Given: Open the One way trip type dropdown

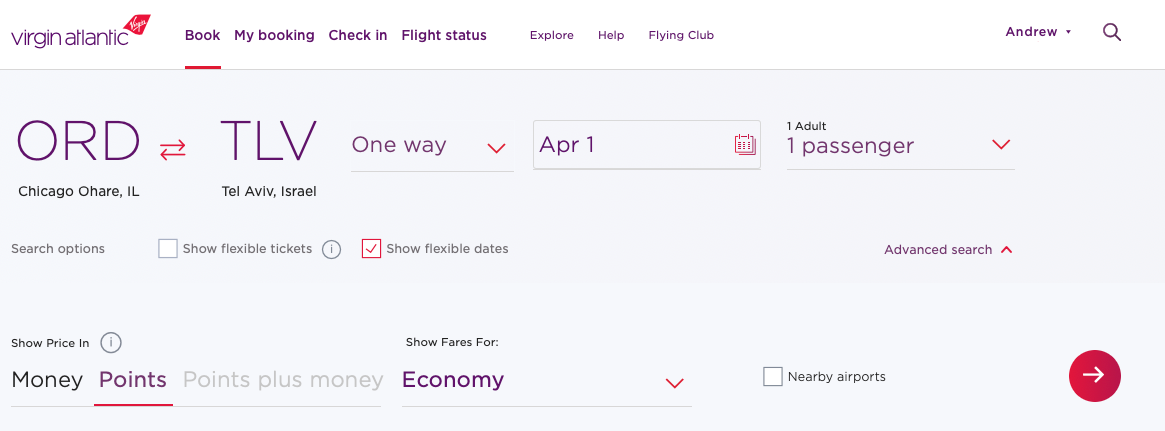Looking at the screenshot, I should (432, 146).
